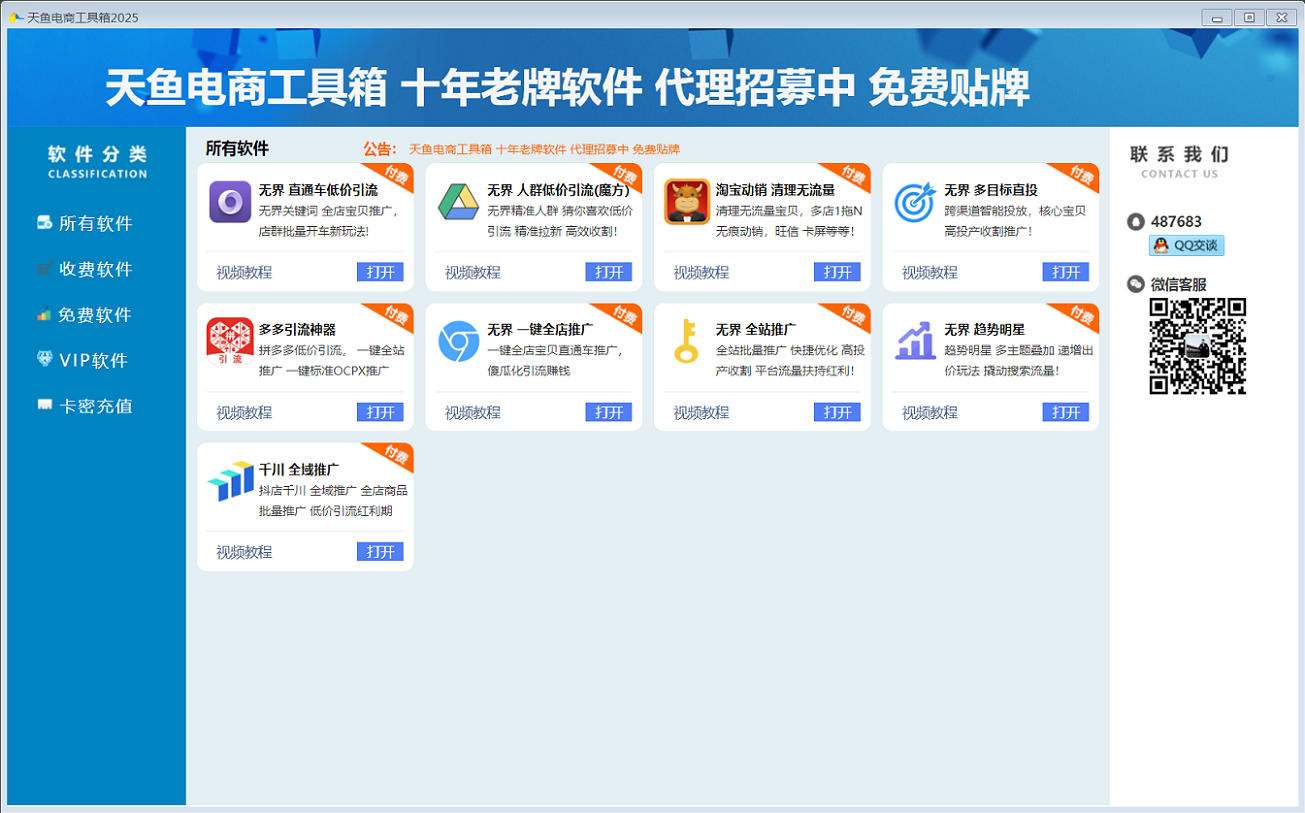1305x813 pixels.
Task: Click the icon beside 所有软件 in sidebar
Action: click(44, 223)
